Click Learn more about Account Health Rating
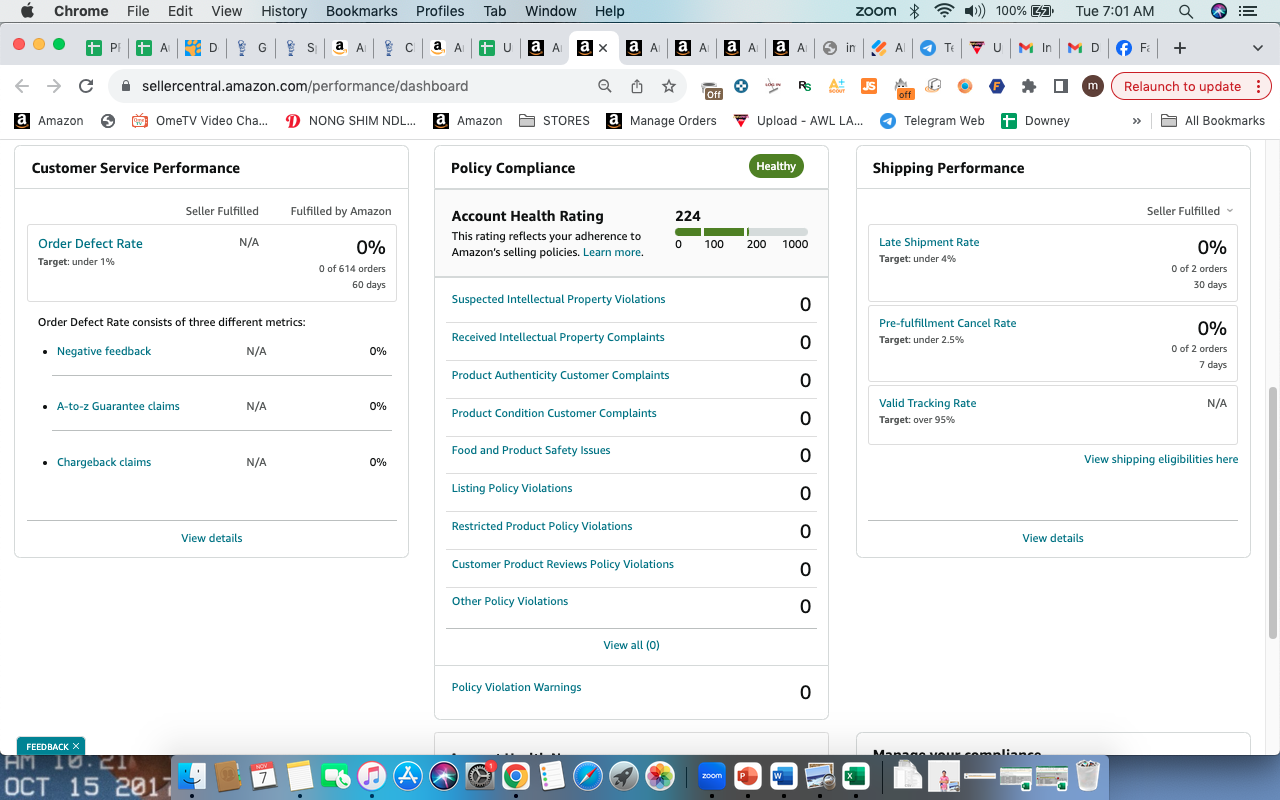This screenshot has width=1280, height=800. click(x=612, y=252)
